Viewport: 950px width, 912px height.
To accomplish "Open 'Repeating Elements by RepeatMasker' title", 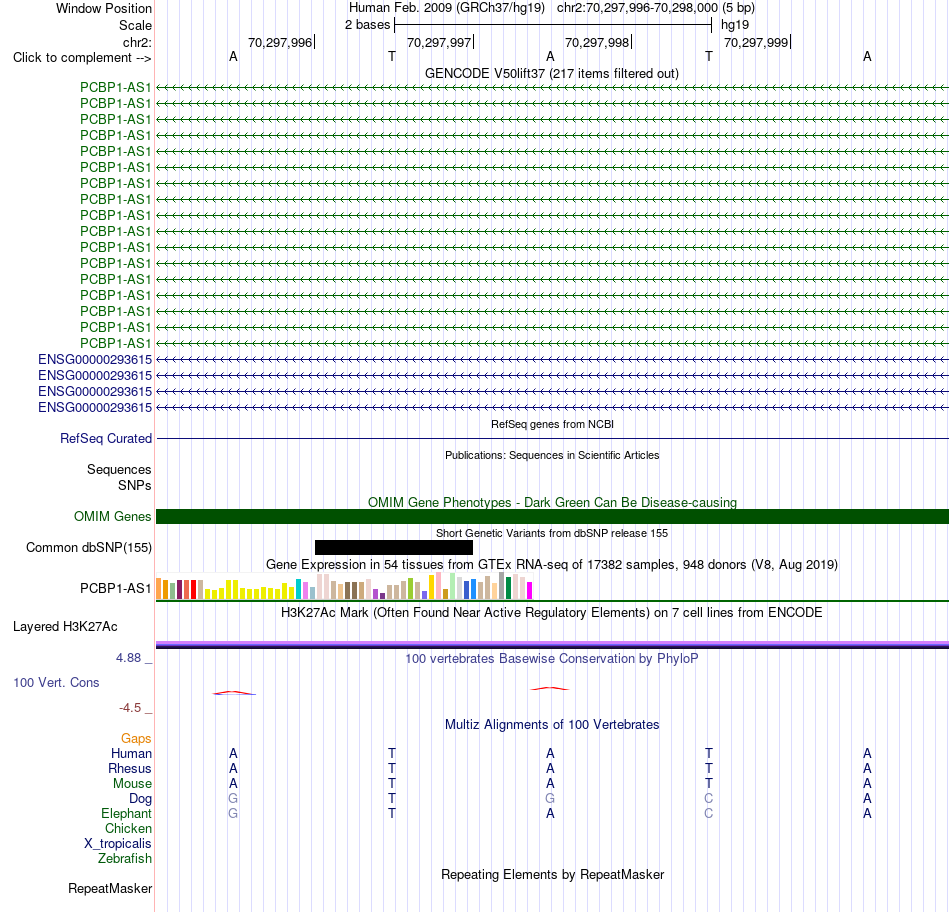I will (x=552, y=874).
